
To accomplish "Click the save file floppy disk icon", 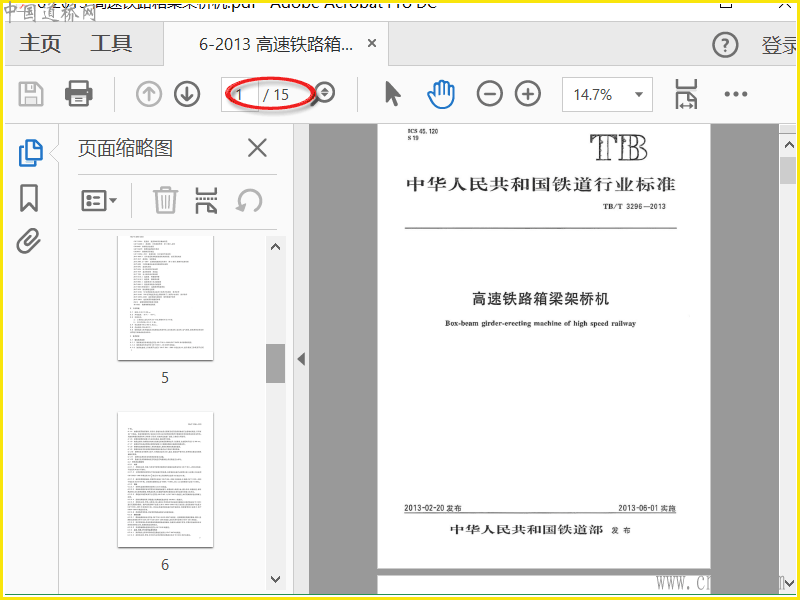I will click(x=31, y=94).
